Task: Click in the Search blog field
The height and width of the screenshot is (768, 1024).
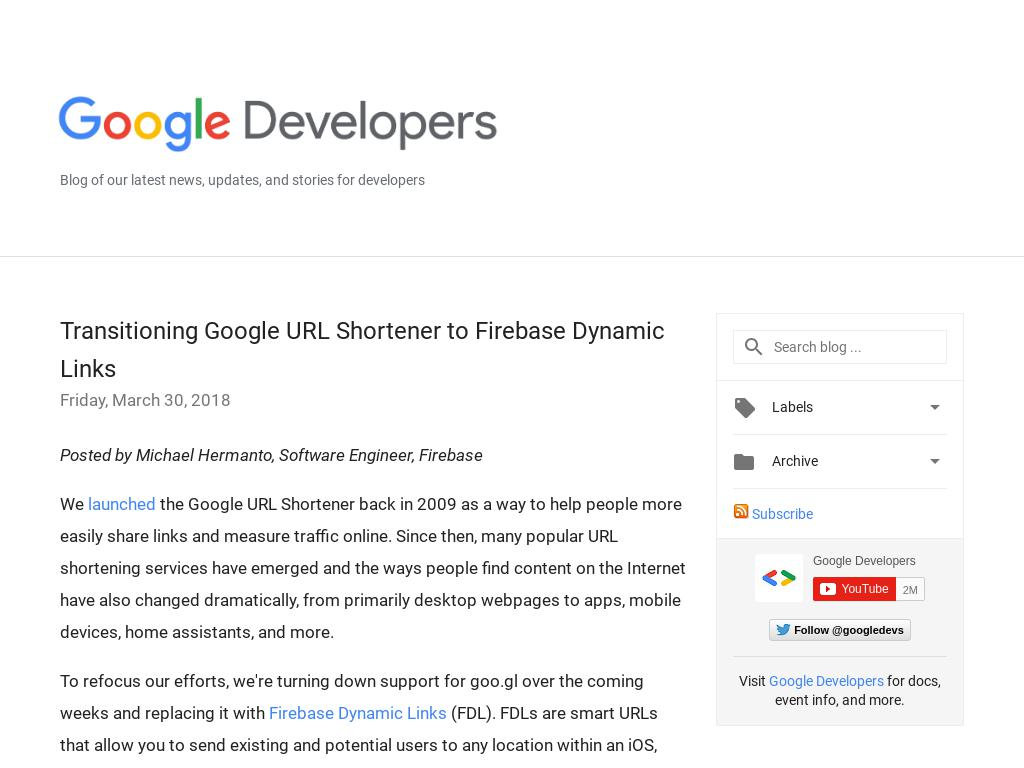Action: click(855, 347)
